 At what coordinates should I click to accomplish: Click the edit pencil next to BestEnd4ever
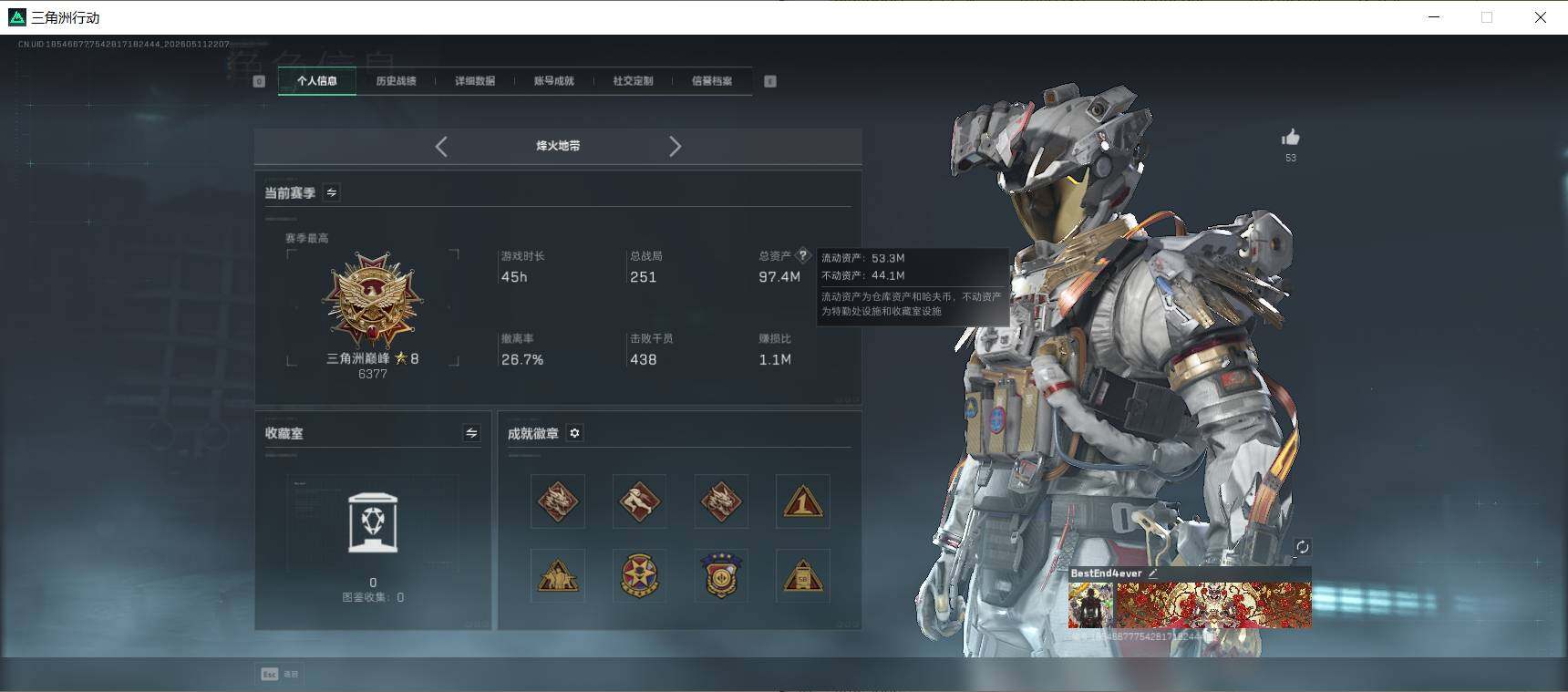(x=1152, y=573)
